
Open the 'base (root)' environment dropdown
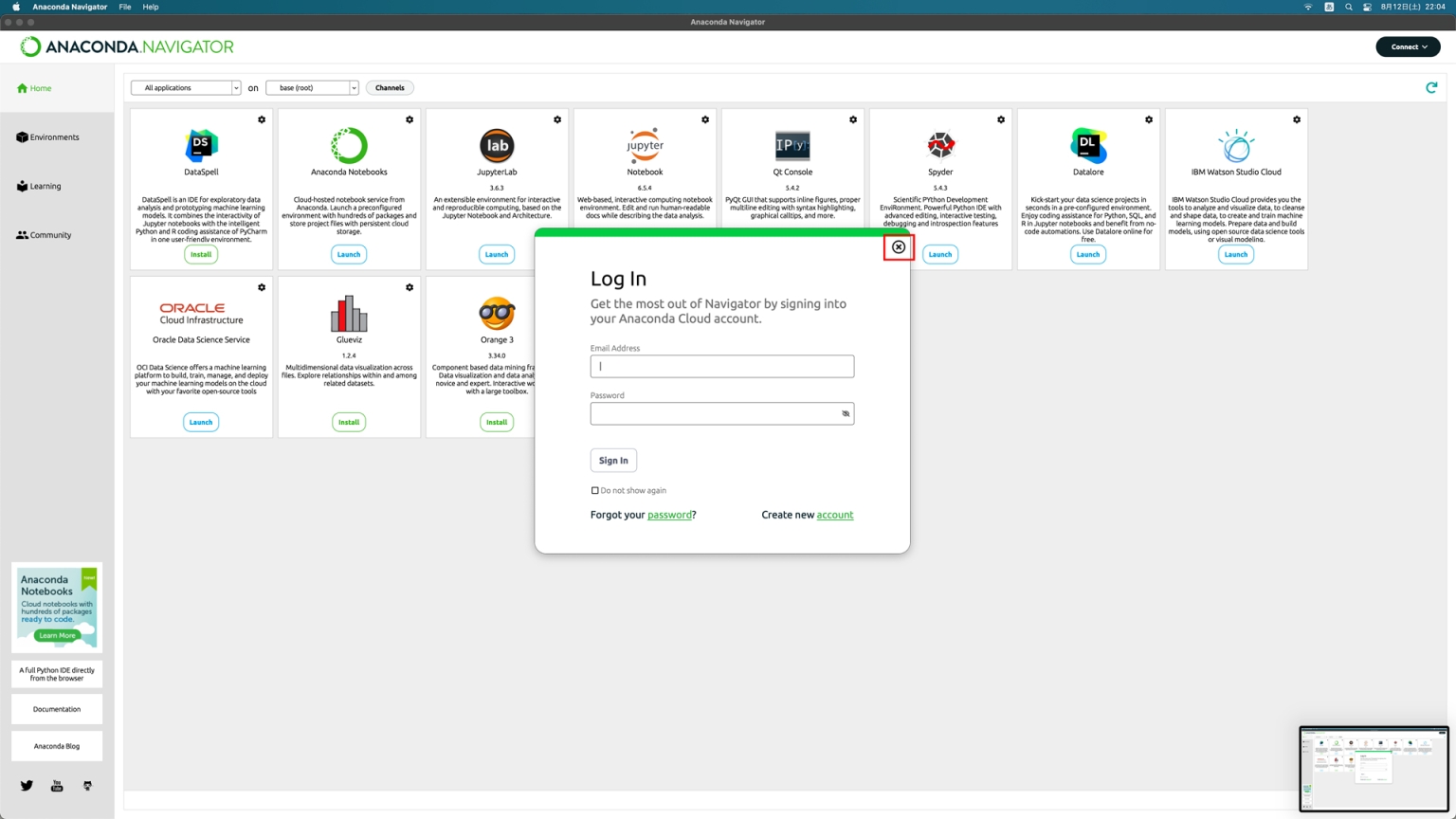pos(312,88)
